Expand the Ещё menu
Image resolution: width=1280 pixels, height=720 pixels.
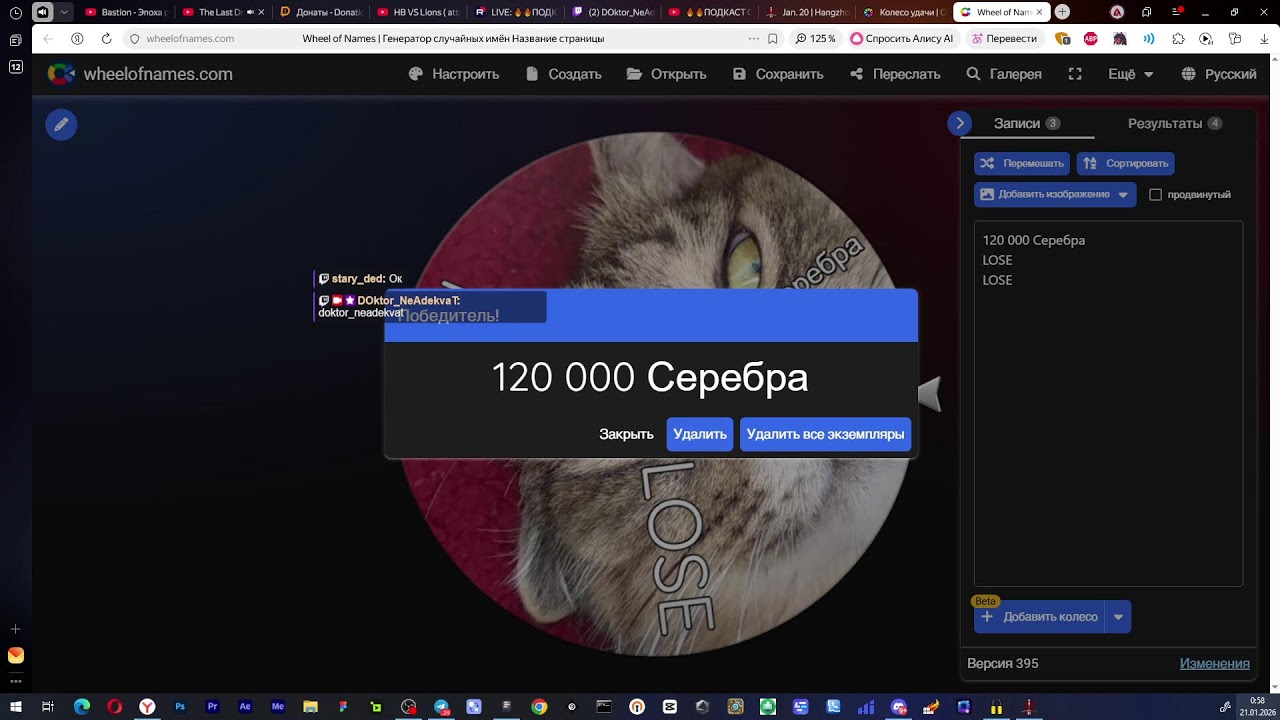pyautogui.click(x=1131, y=74)
